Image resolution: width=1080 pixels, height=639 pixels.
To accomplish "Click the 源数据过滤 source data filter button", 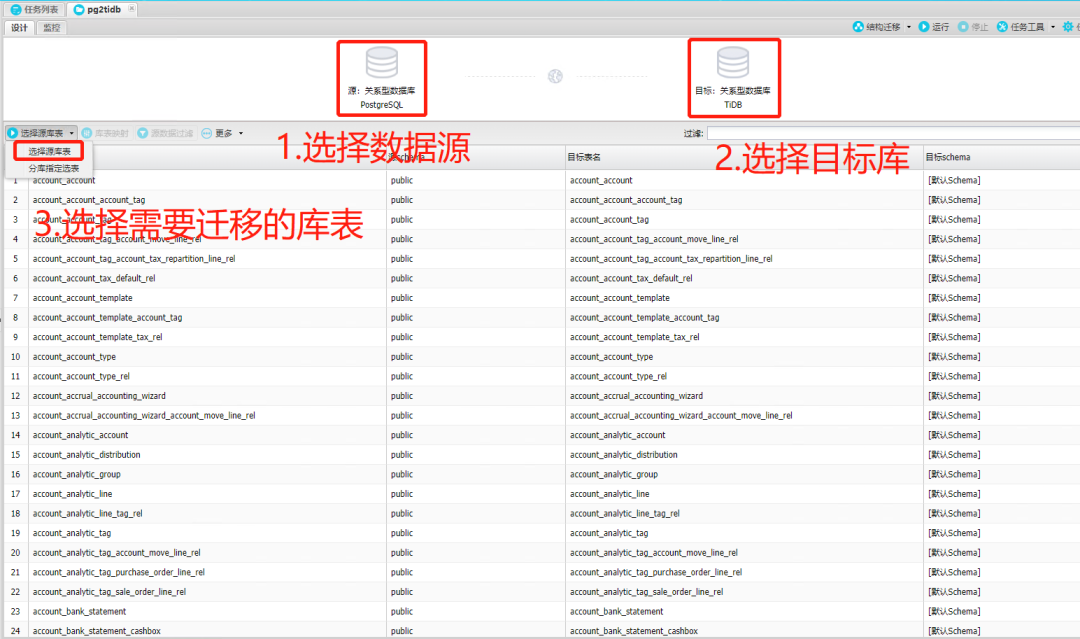I will click(x=165, y=133).
